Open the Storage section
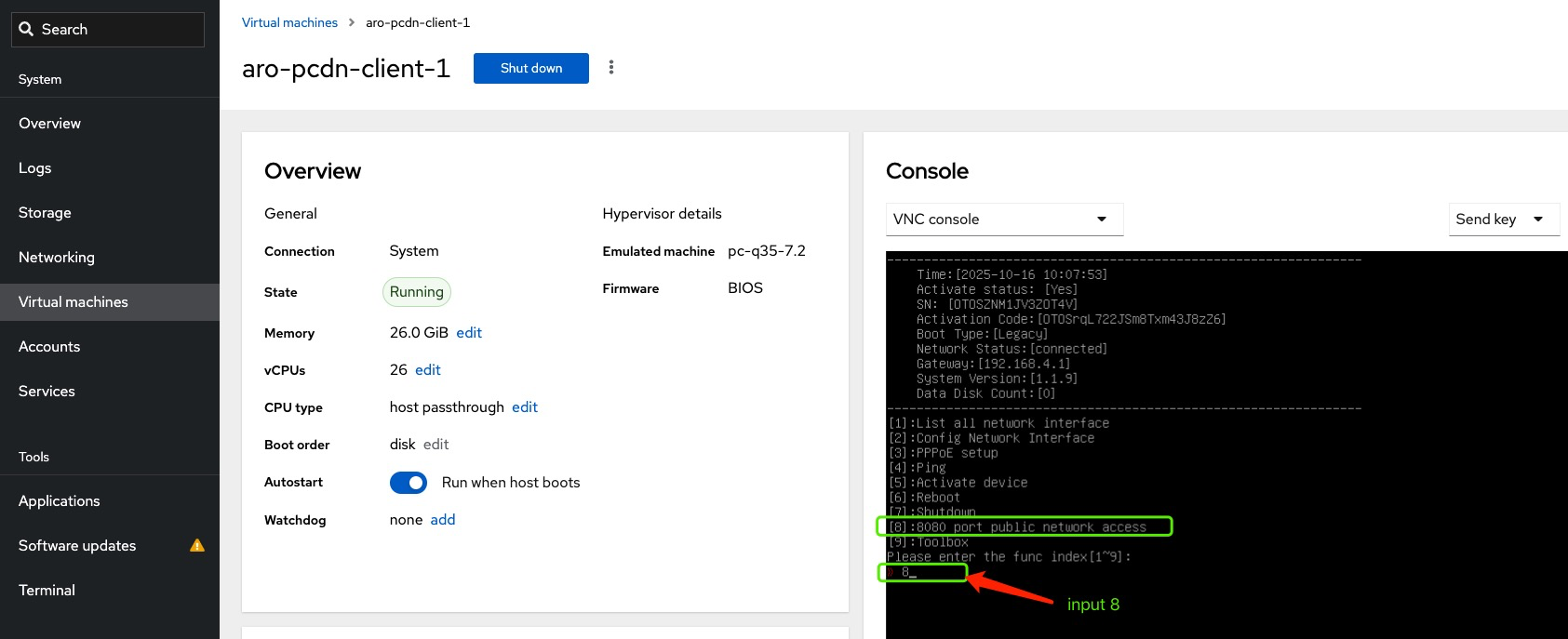Image resolution: width=1568 pixels, height=639 pixels. [45, 213]
